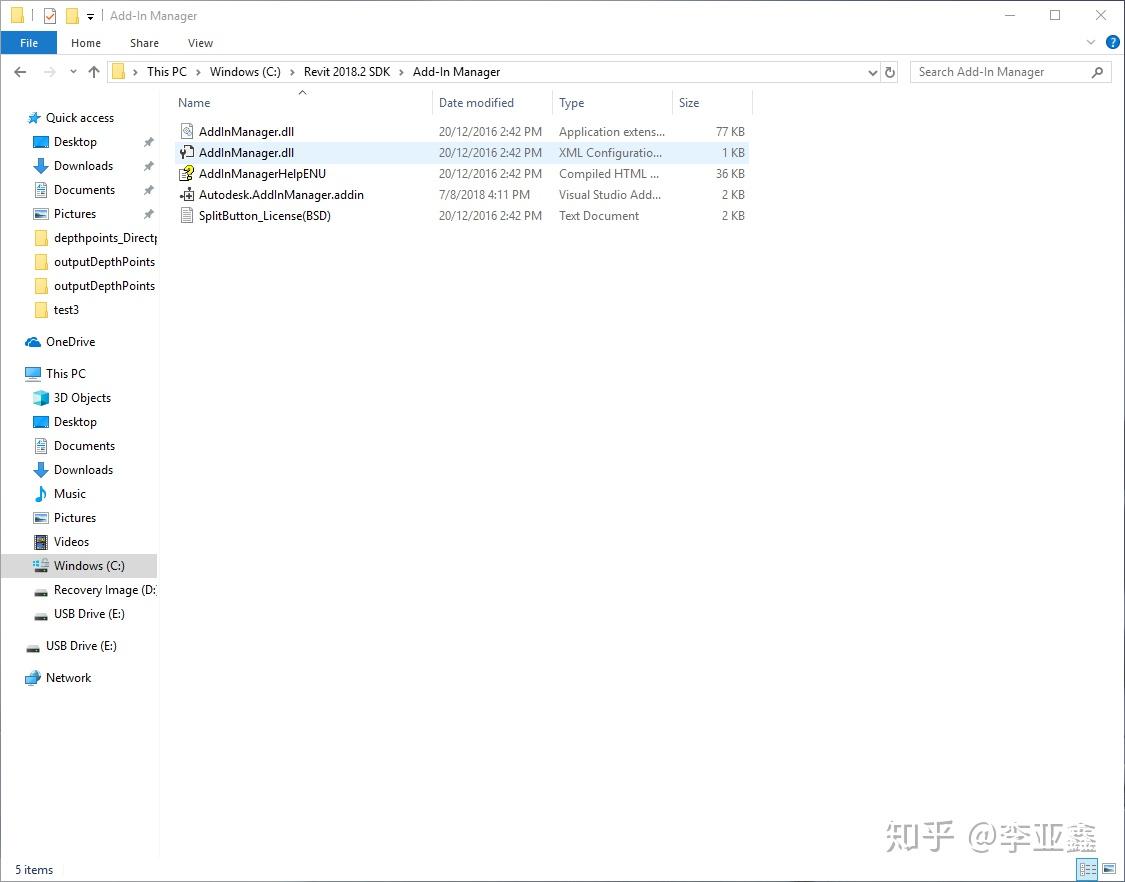Switch to the View ribbon tab
1125x882 pixels.
click(x=200, y=43)
